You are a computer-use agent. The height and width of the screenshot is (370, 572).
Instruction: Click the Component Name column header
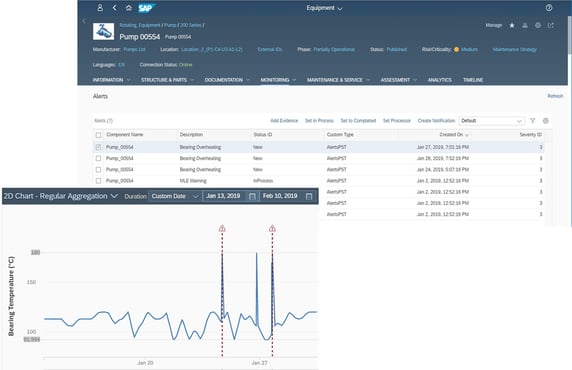click(125, 135)
